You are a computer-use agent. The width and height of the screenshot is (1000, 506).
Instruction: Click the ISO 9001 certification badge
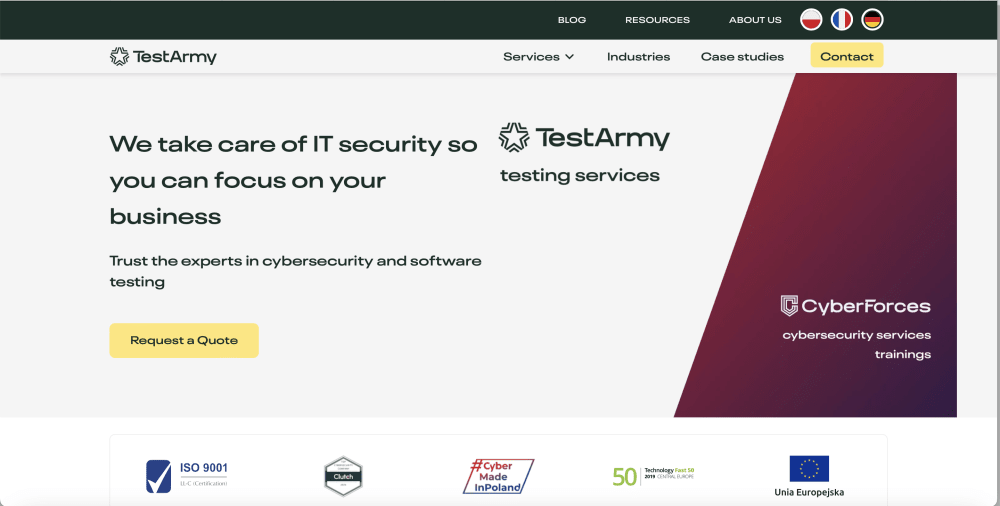[187, 476]
